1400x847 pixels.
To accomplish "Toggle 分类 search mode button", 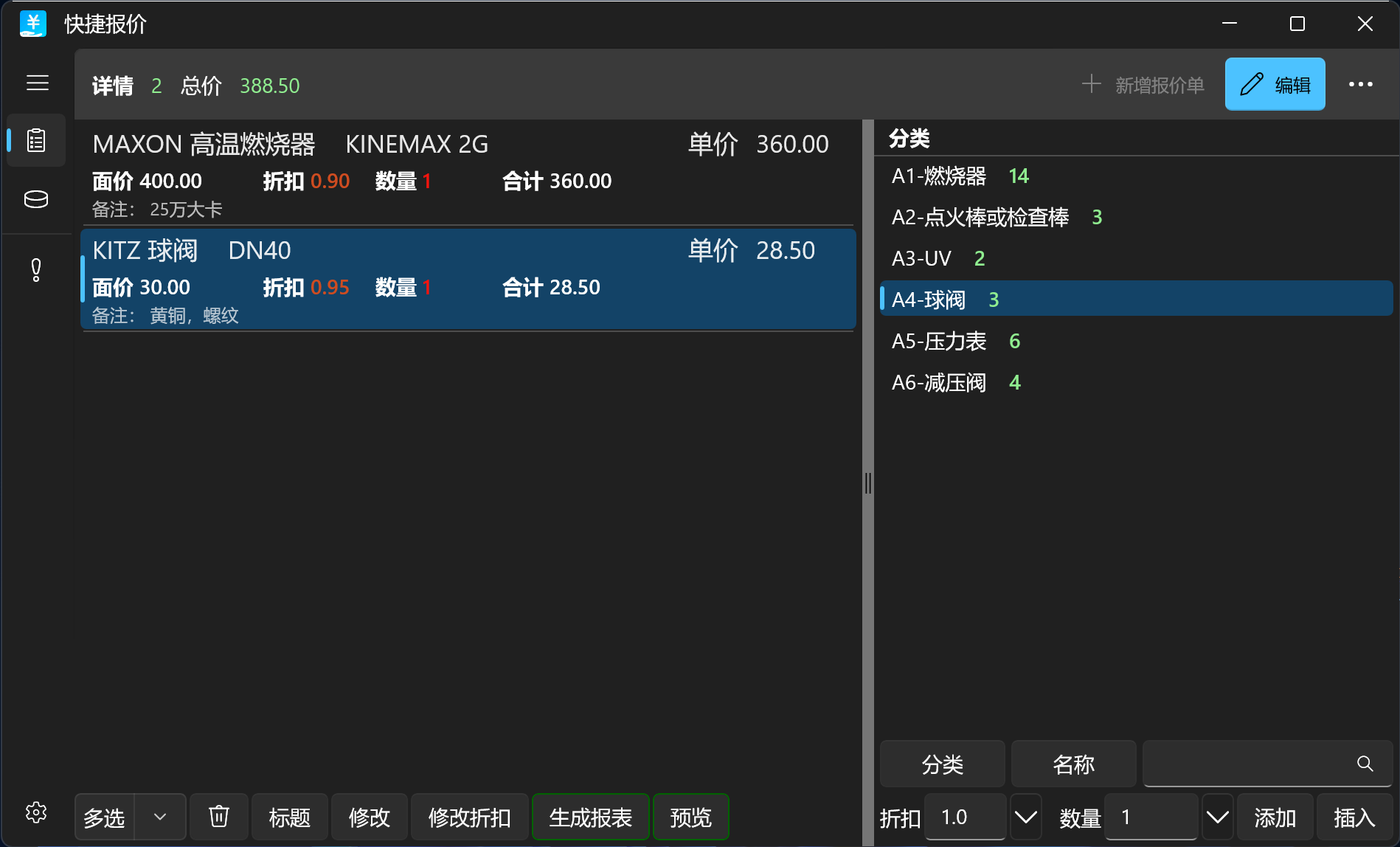I will coord(943,764).
